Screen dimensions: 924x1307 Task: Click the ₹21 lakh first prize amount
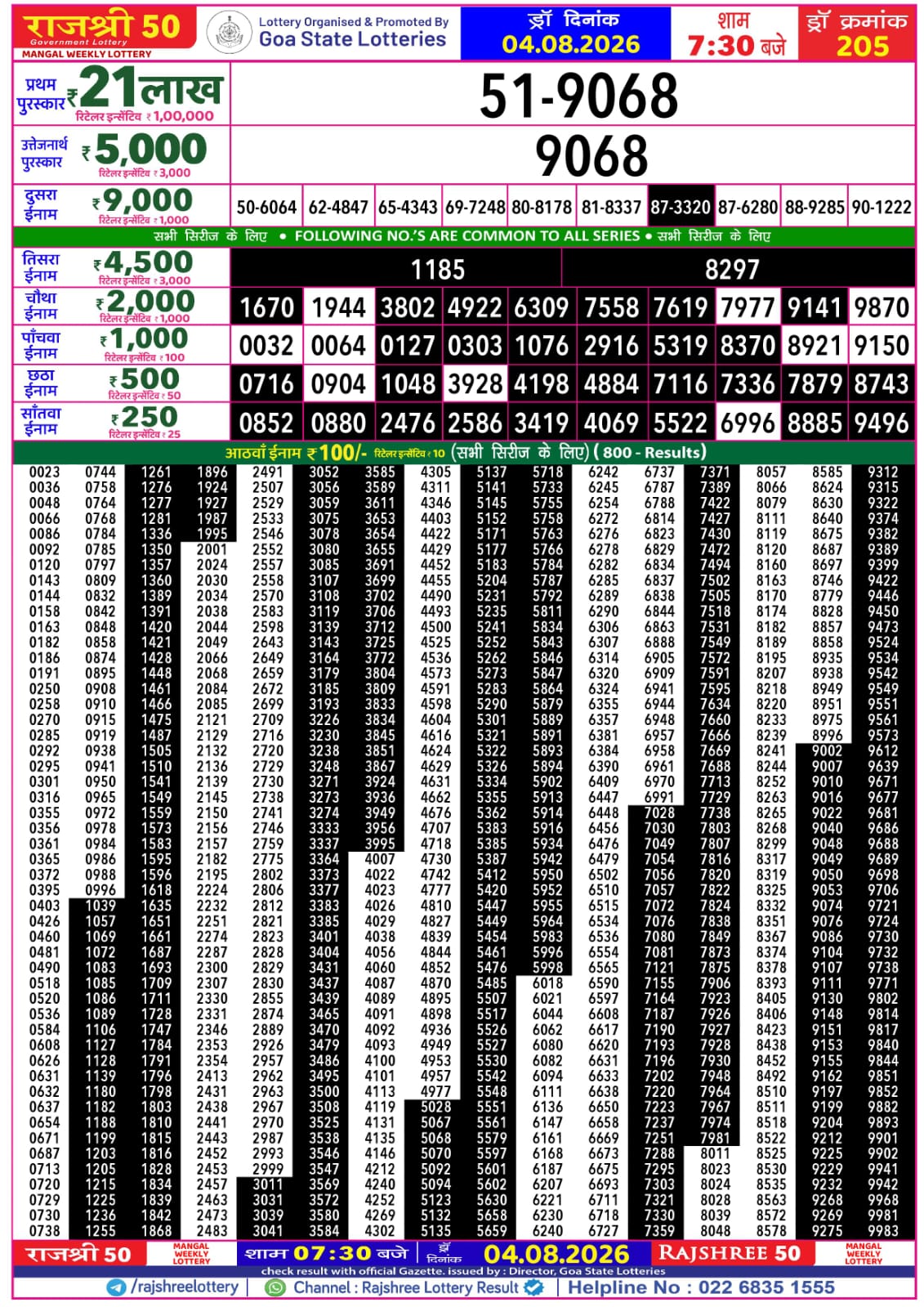pyautogui.click(x=145, y=87)
